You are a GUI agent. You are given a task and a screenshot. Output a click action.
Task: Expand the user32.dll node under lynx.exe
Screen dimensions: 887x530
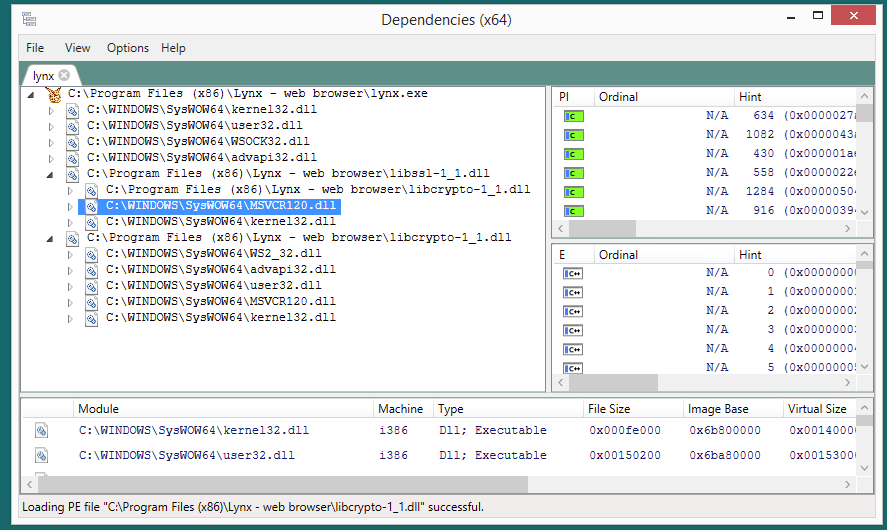(x=52, y=126)
